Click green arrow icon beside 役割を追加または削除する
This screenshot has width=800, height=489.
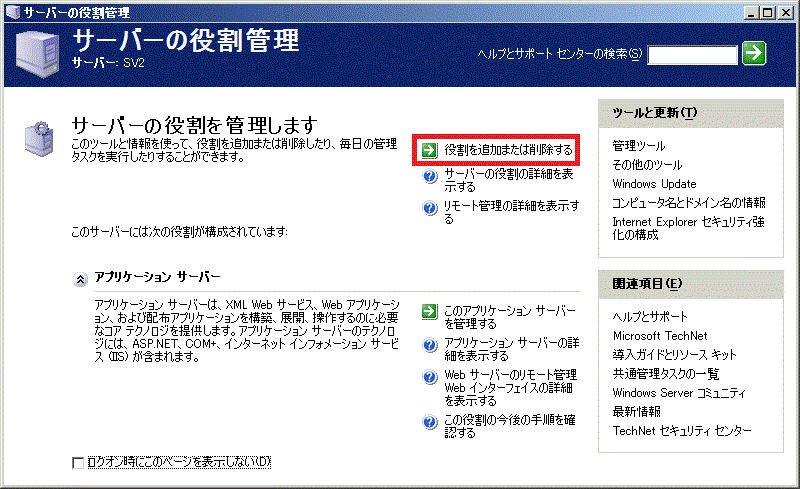(x=429, y=150)
